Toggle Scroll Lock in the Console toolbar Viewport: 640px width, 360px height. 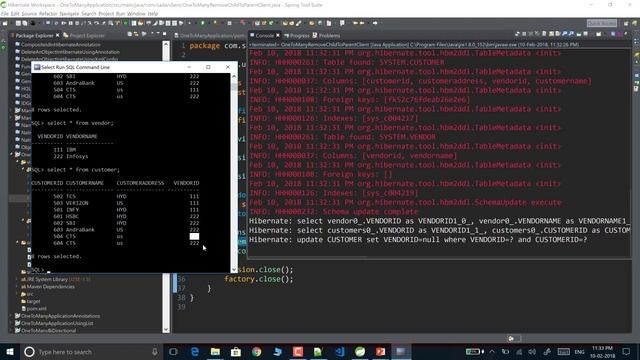coord(552,34)
